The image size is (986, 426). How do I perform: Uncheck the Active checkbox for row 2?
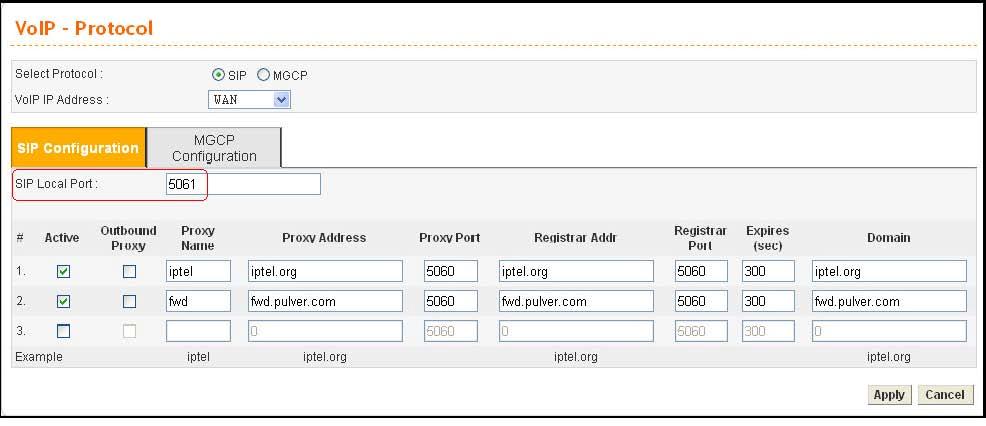64,302
